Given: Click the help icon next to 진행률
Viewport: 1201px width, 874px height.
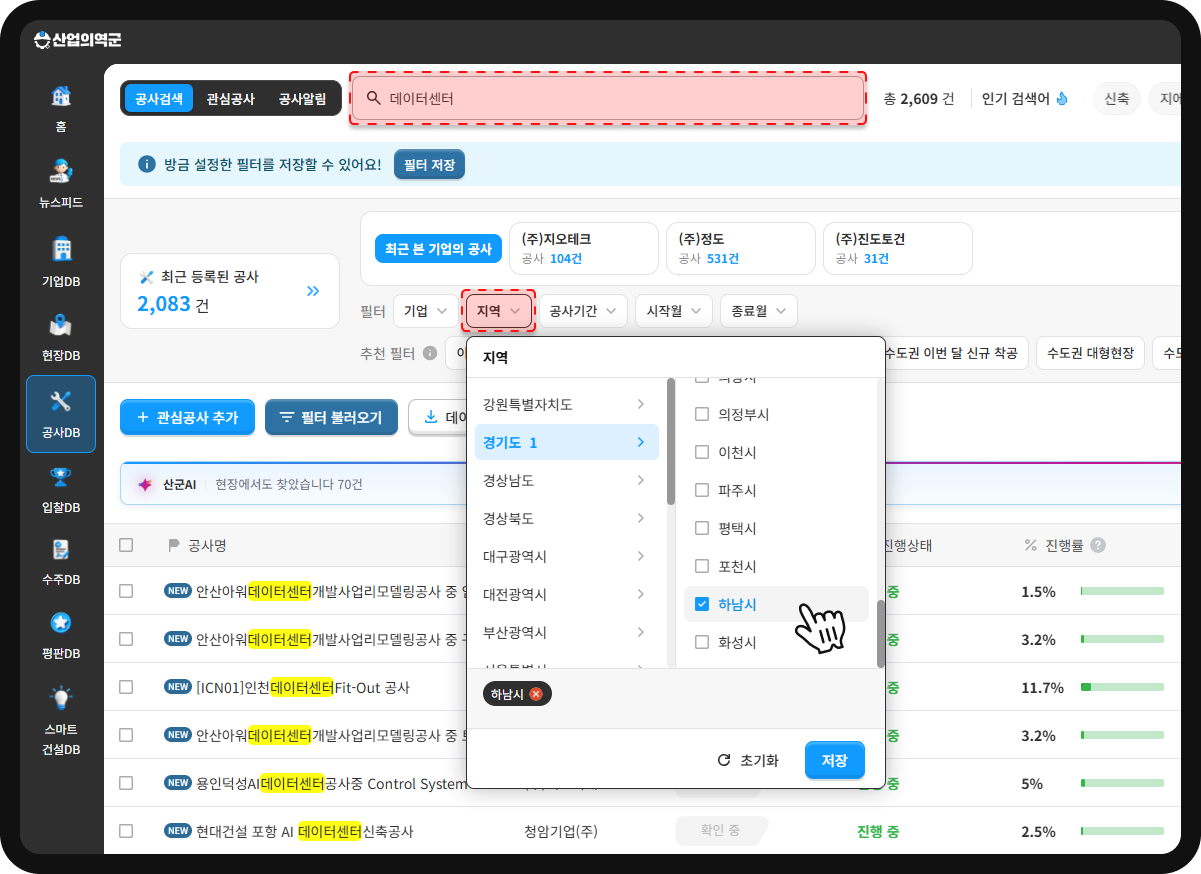Looking at the screenshot, I should click(x=1098, y=545).
